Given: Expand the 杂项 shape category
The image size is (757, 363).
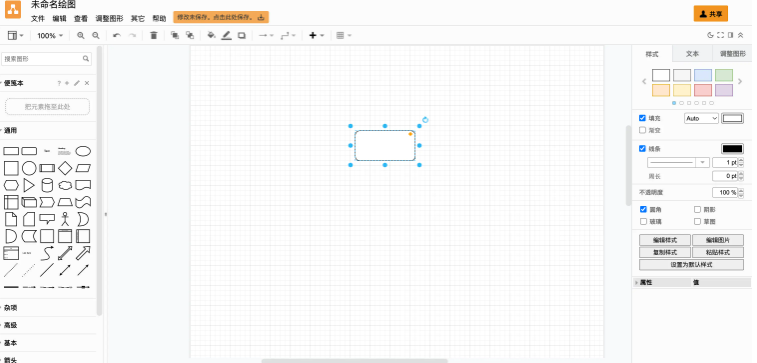Looking at the screenshot, I should tap(11, 307).
